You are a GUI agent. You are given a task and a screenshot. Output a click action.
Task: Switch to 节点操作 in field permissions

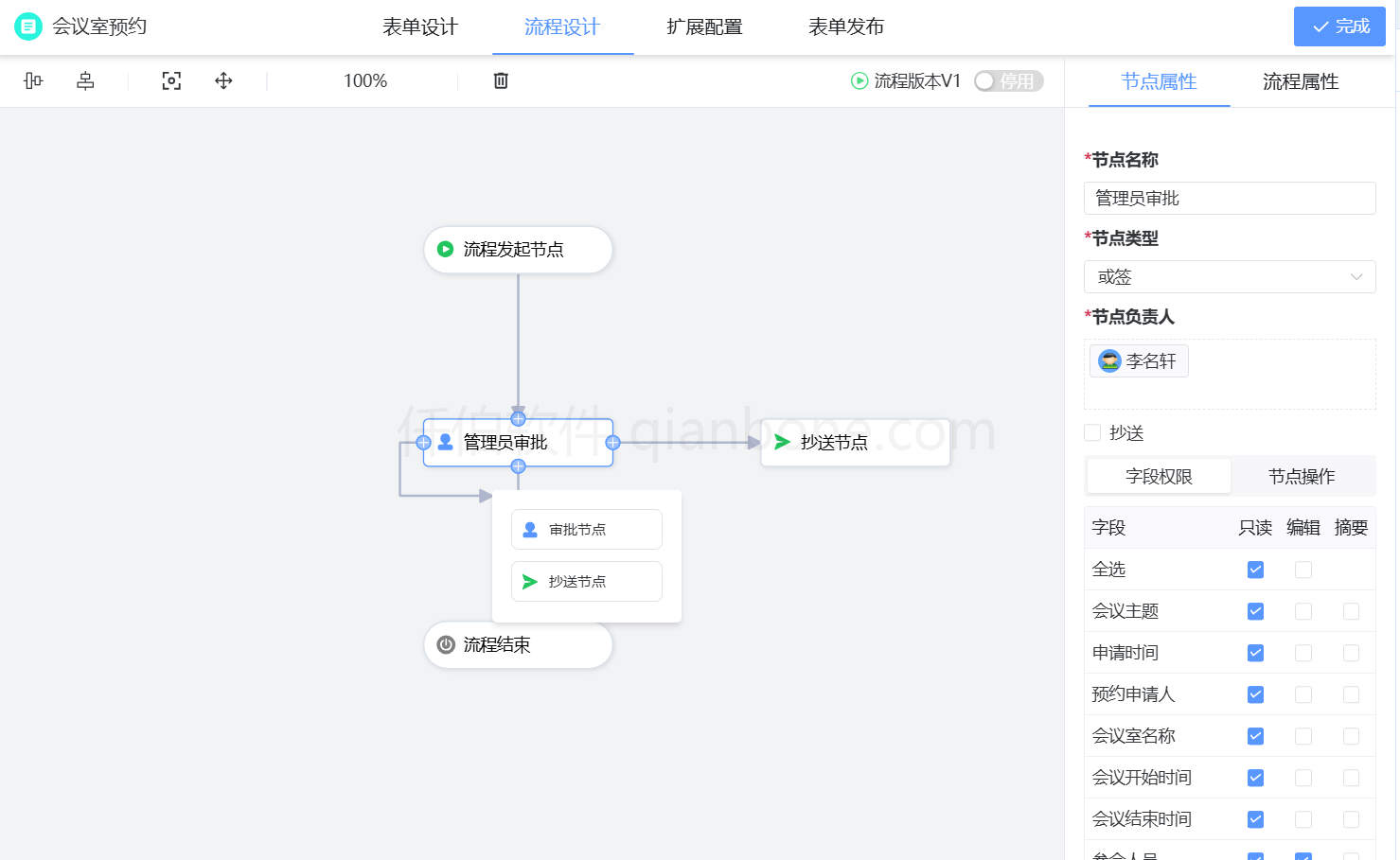pos(1303,476)
